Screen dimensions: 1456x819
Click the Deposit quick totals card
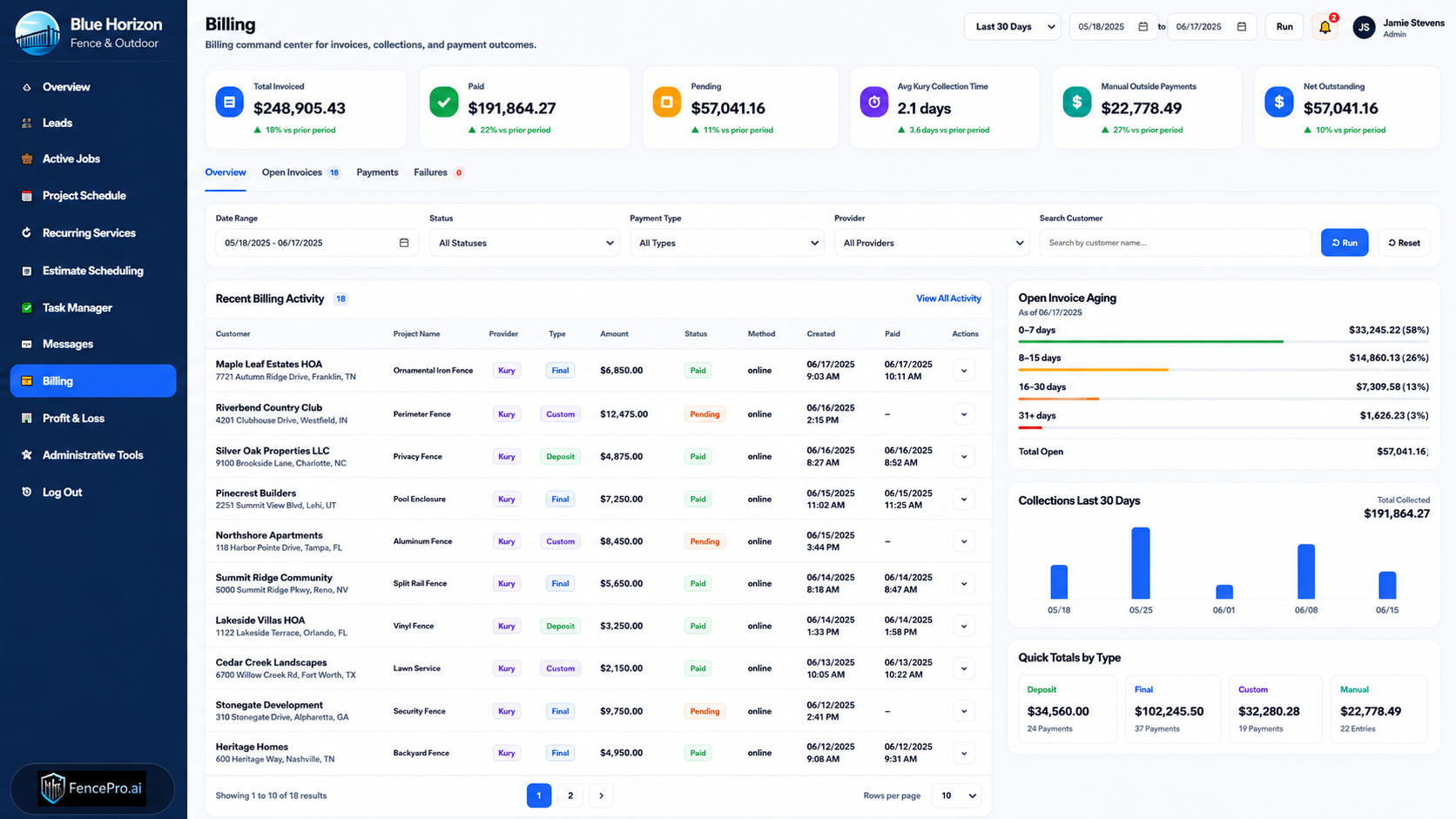(x=1067, y=708)
